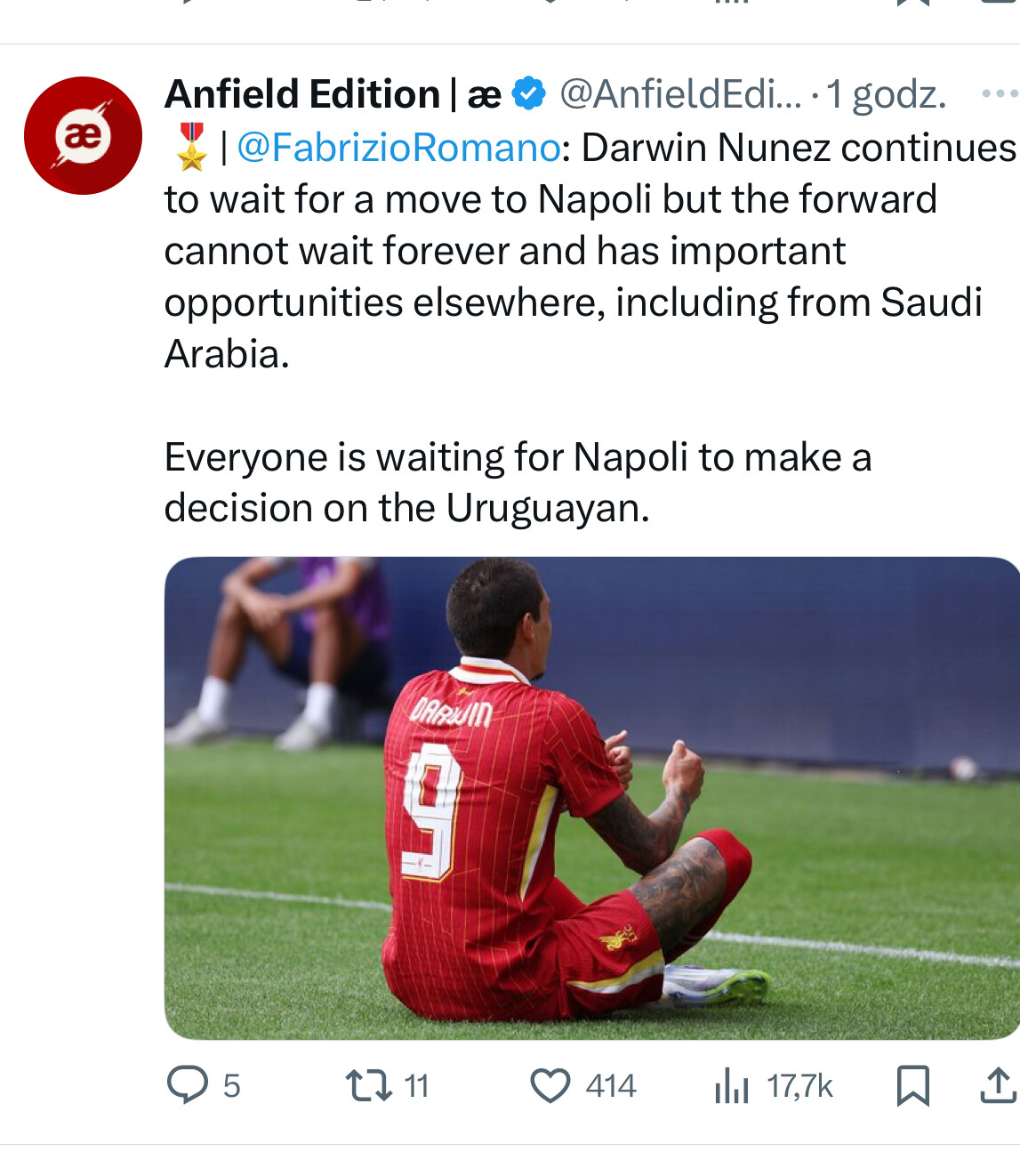Click the medal emoji in tweet
Viewport: 1020px width, 1176px height.
(x=191, y=147)
